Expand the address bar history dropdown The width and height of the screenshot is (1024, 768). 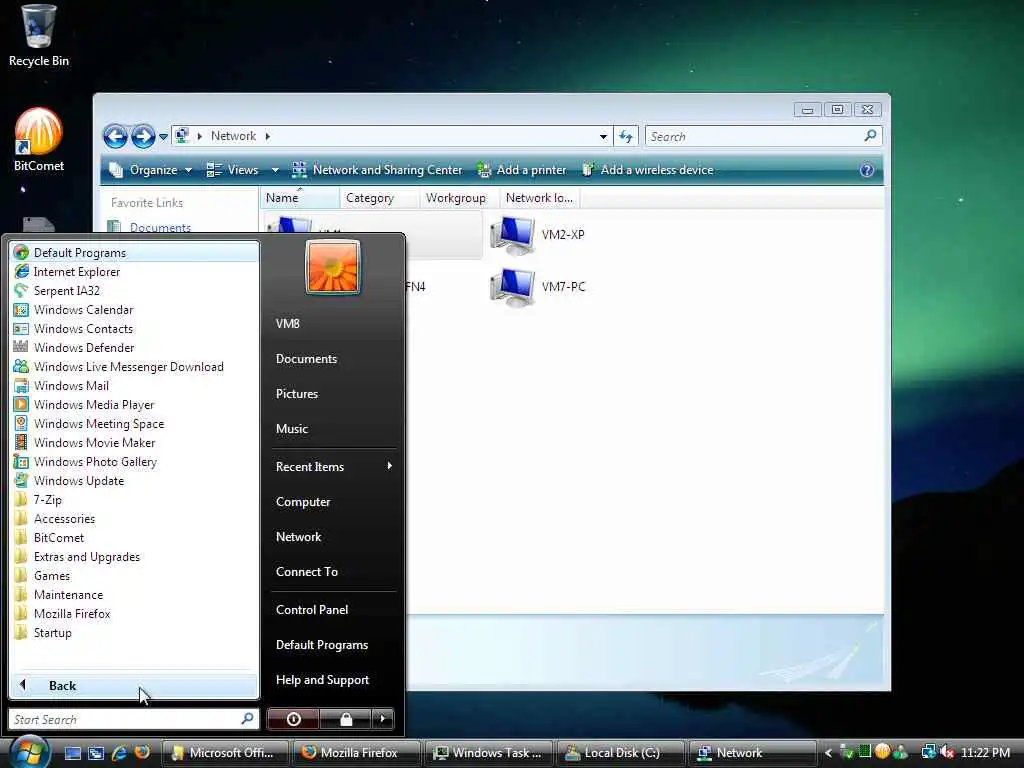[x=603, y=136]
